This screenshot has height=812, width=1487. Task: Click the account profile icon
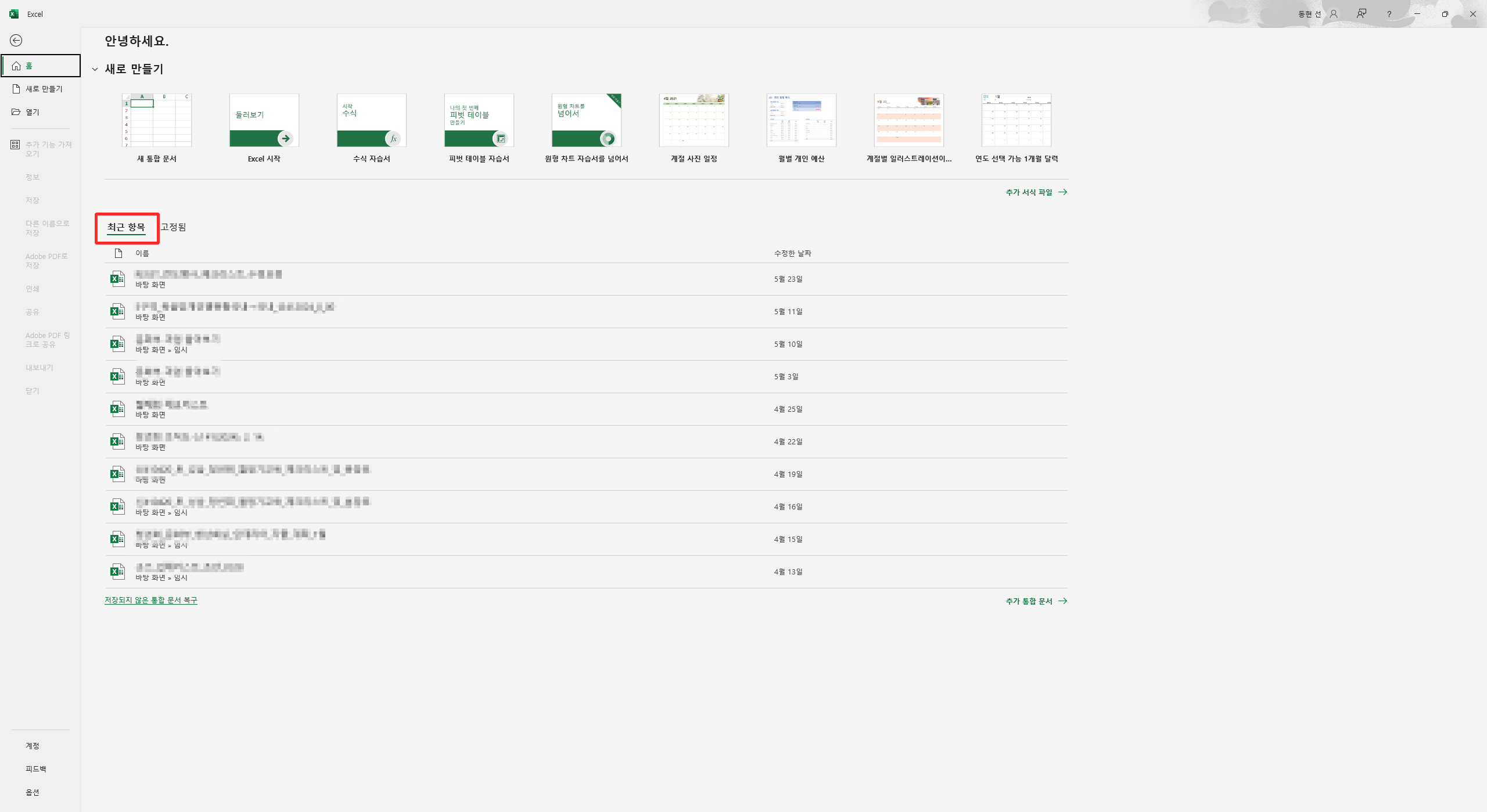point(1334,14)
